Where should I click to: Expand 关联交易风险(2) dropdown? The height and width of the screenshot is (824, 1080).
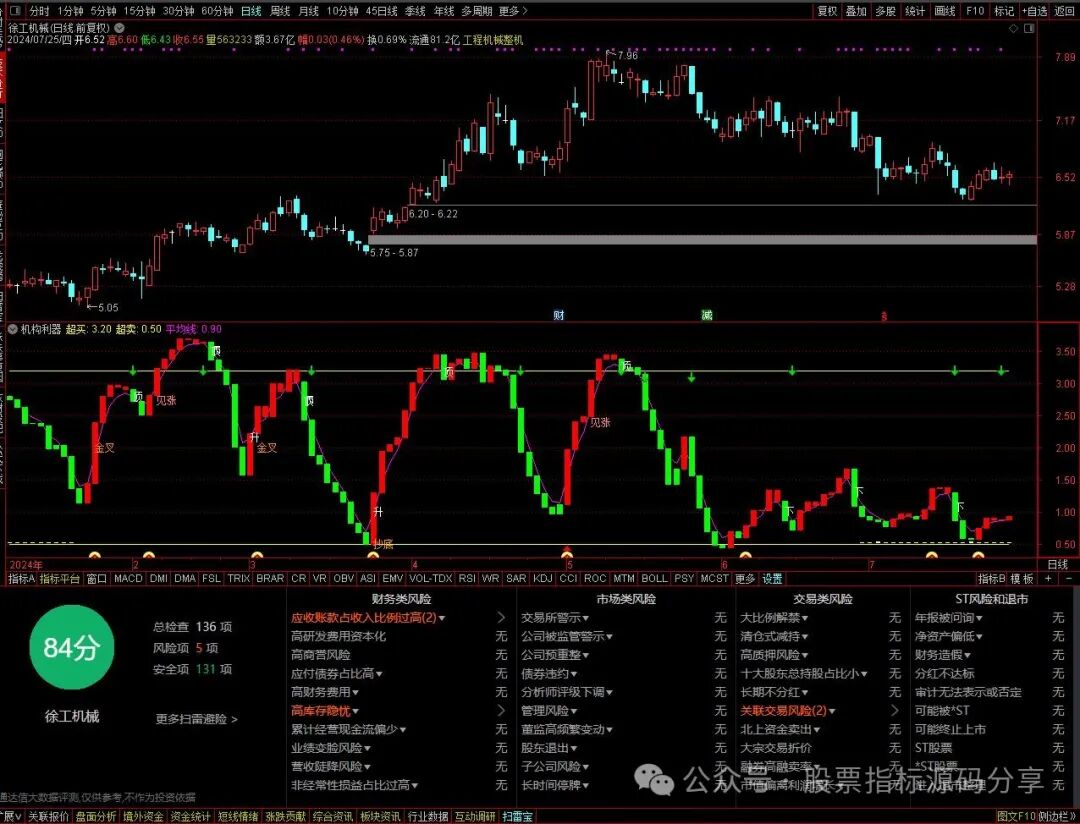(787, 711)
